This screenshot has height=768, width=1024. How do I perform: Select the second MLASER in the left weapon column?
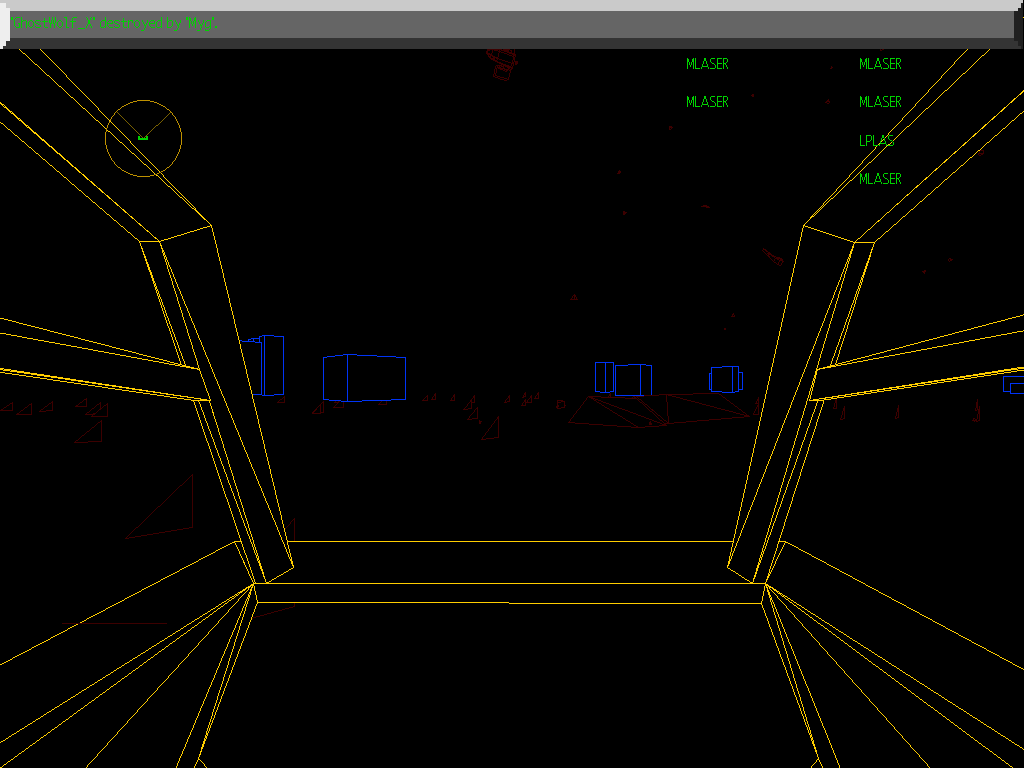(x=707, y=102)
